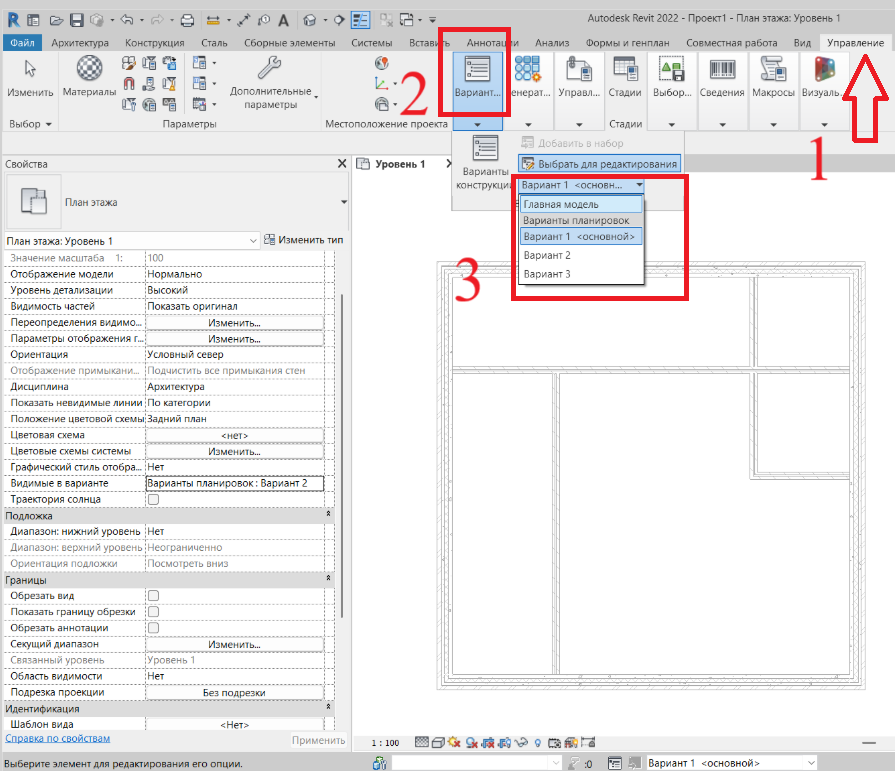
Task: Open the Визуаль... visual programming tool
Action: (x=824, y=69)
